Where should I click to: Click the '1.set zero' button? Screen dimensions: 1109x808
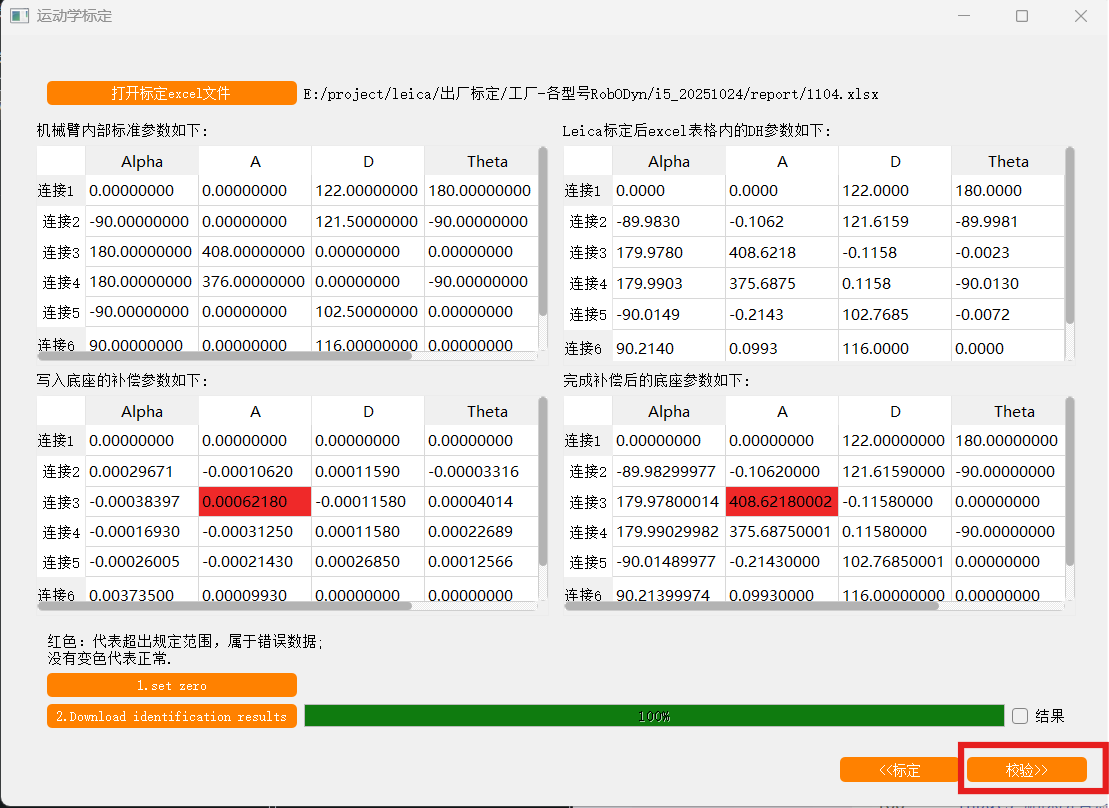pyautogui.click(x=171, y=686)
